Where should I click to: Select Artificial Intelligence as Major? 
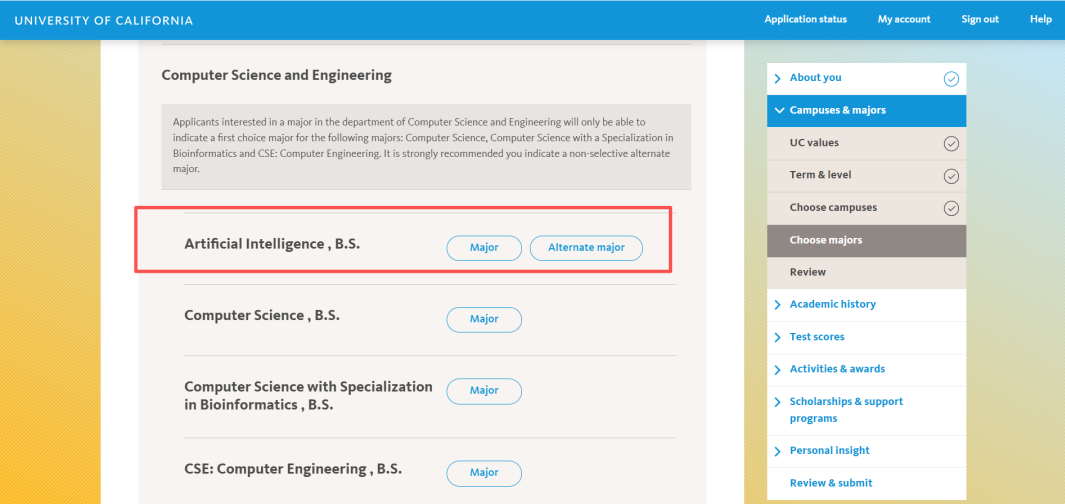click(x=484, y=248)
